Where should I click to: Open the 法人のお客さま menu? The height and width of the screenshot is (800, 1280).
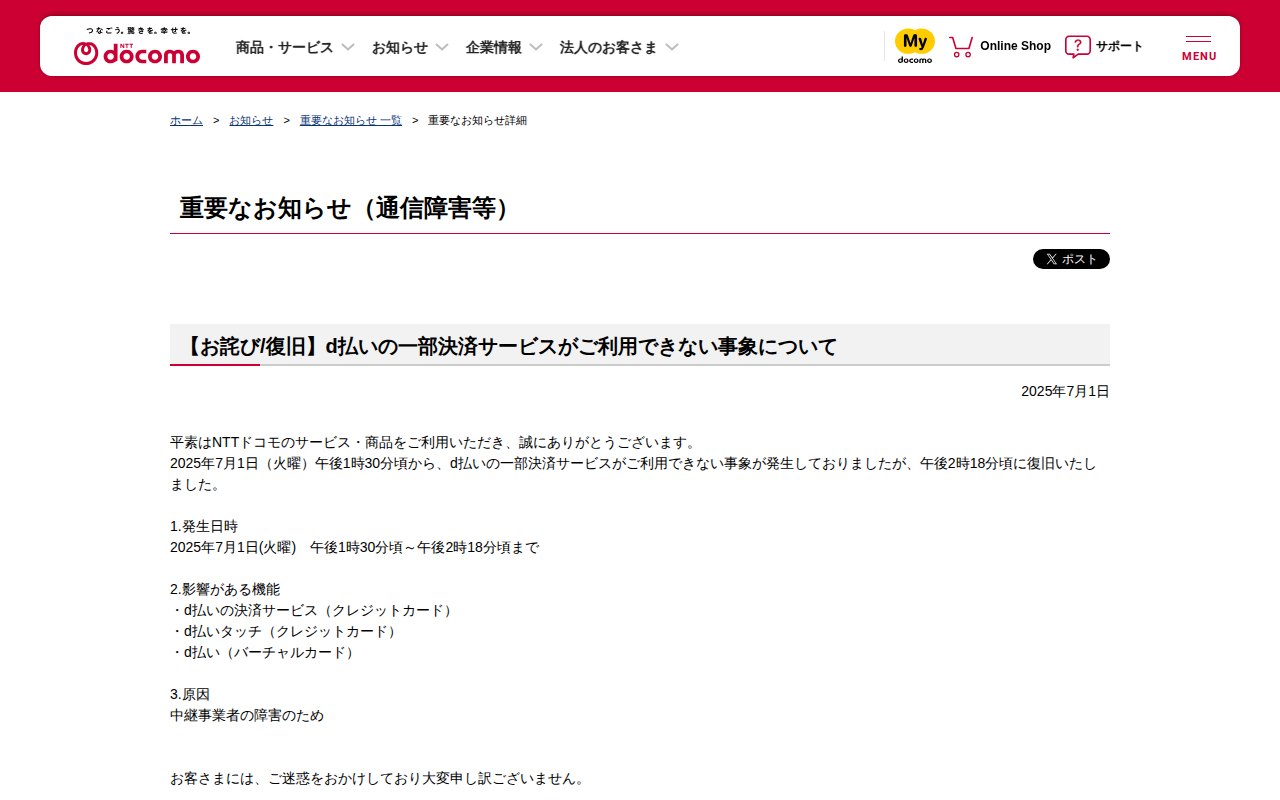608,47
